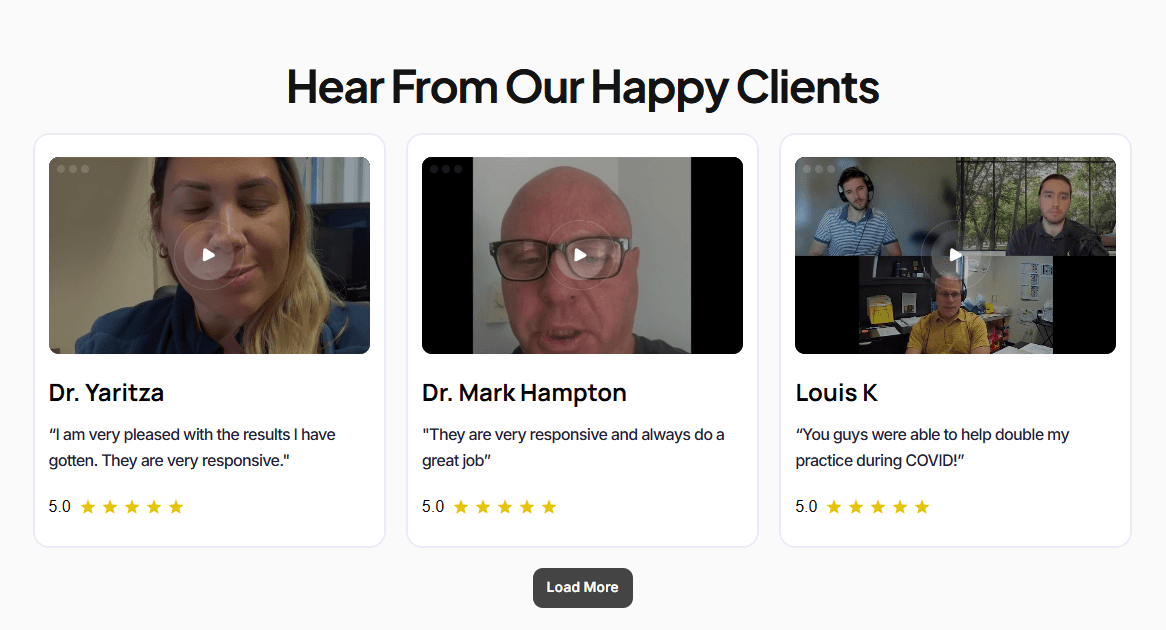Play Louis K's testimonial video
Viewport: 1166px width, 630px height.
pyautogui.click(x=955, y=255)
